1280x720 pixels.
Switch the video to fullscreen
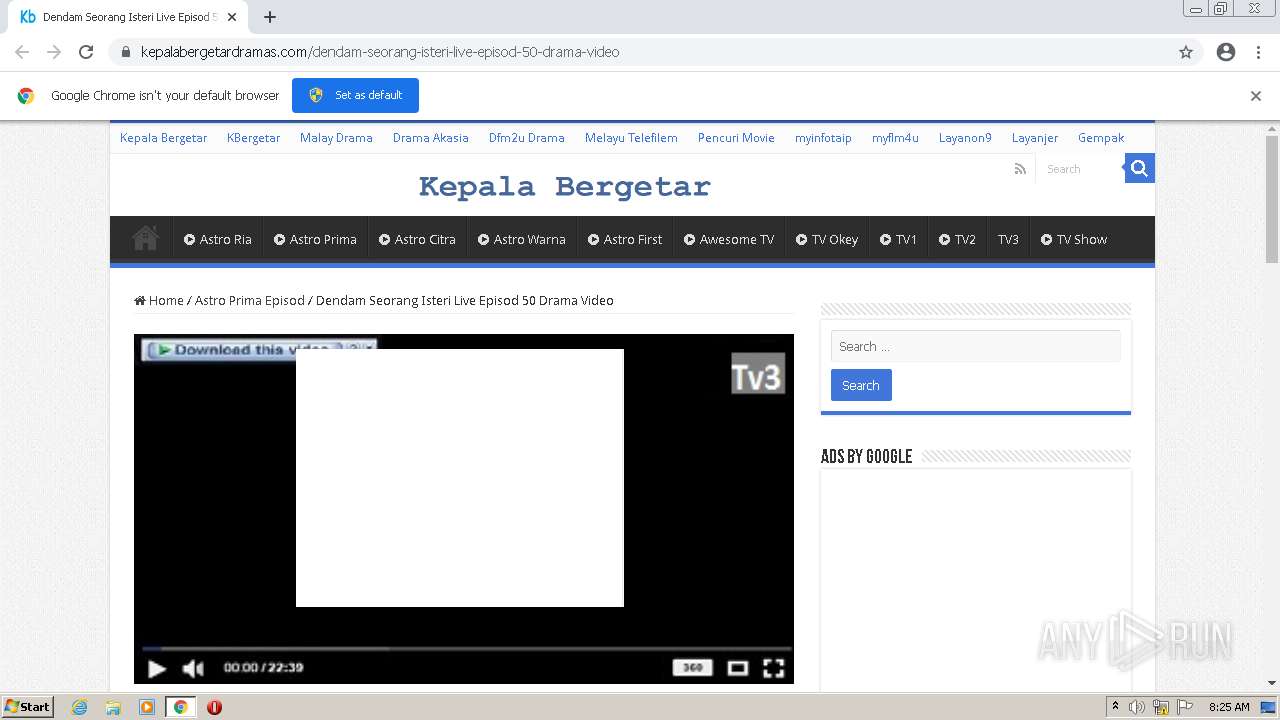773,667
